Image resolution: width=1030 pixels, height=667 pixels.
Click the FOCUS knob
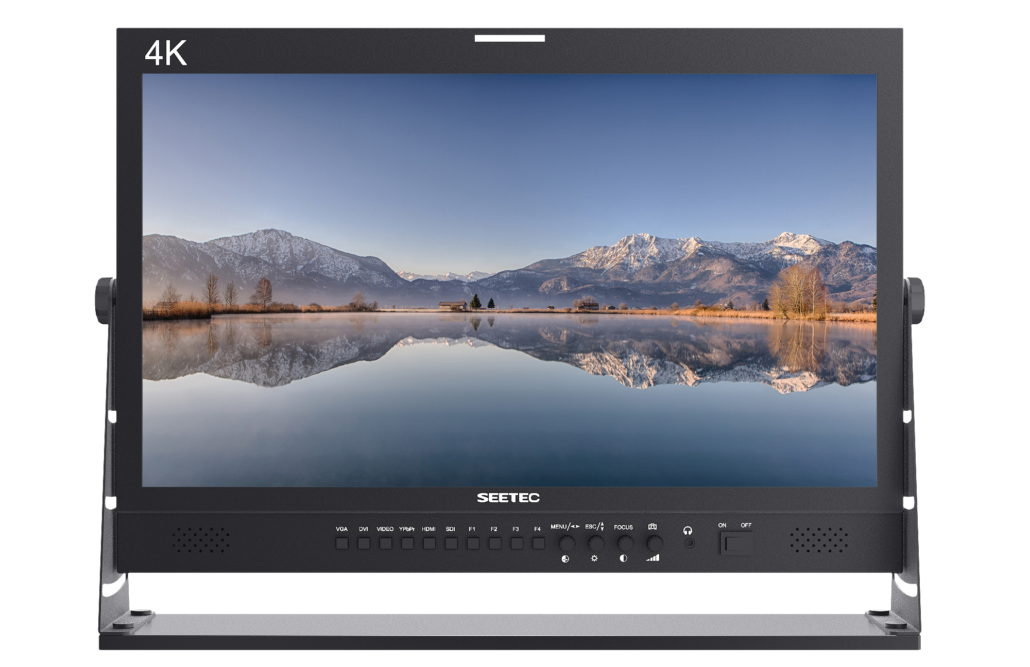624,542
